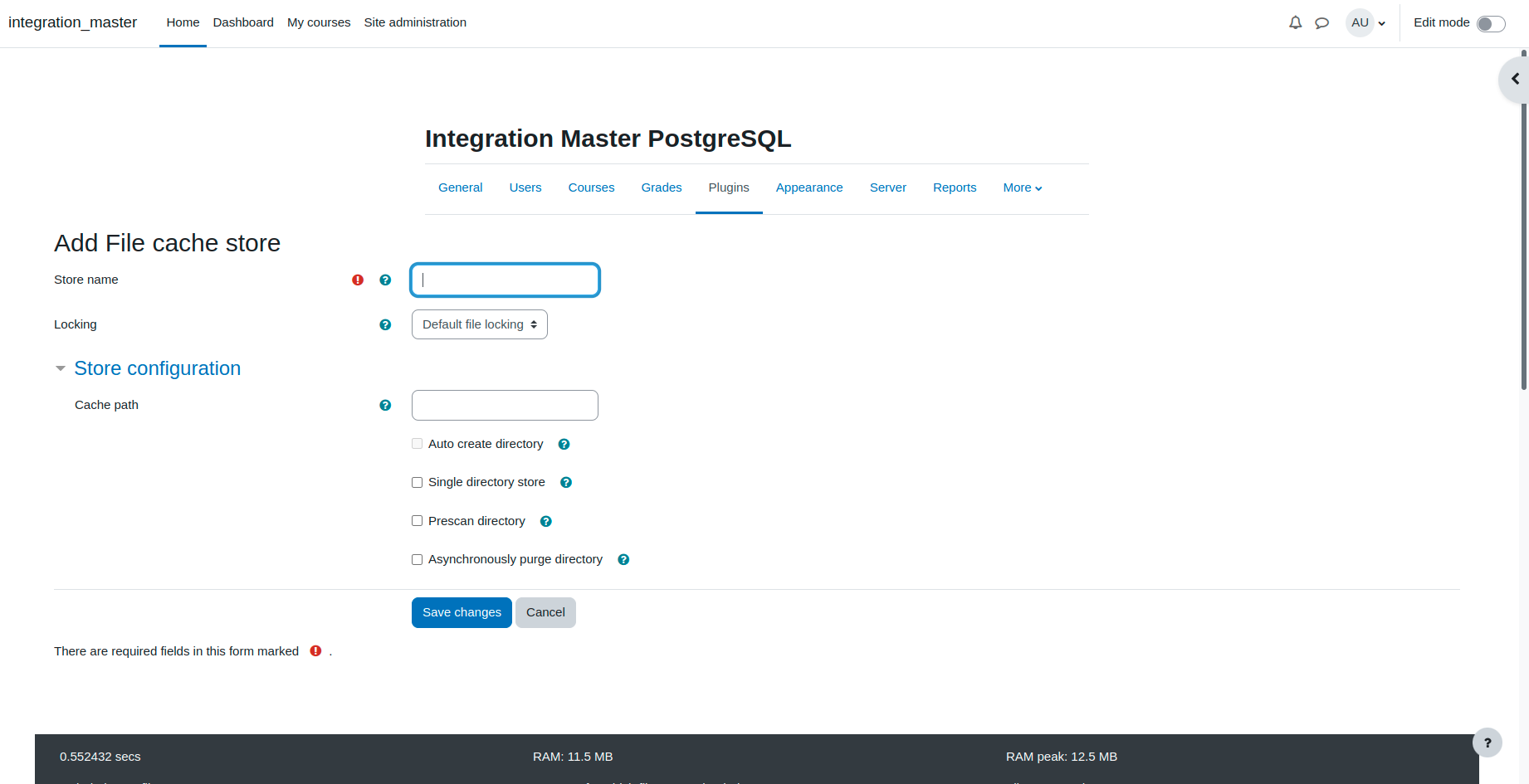Open the messaging speech bubble icon

(1322, 23)
